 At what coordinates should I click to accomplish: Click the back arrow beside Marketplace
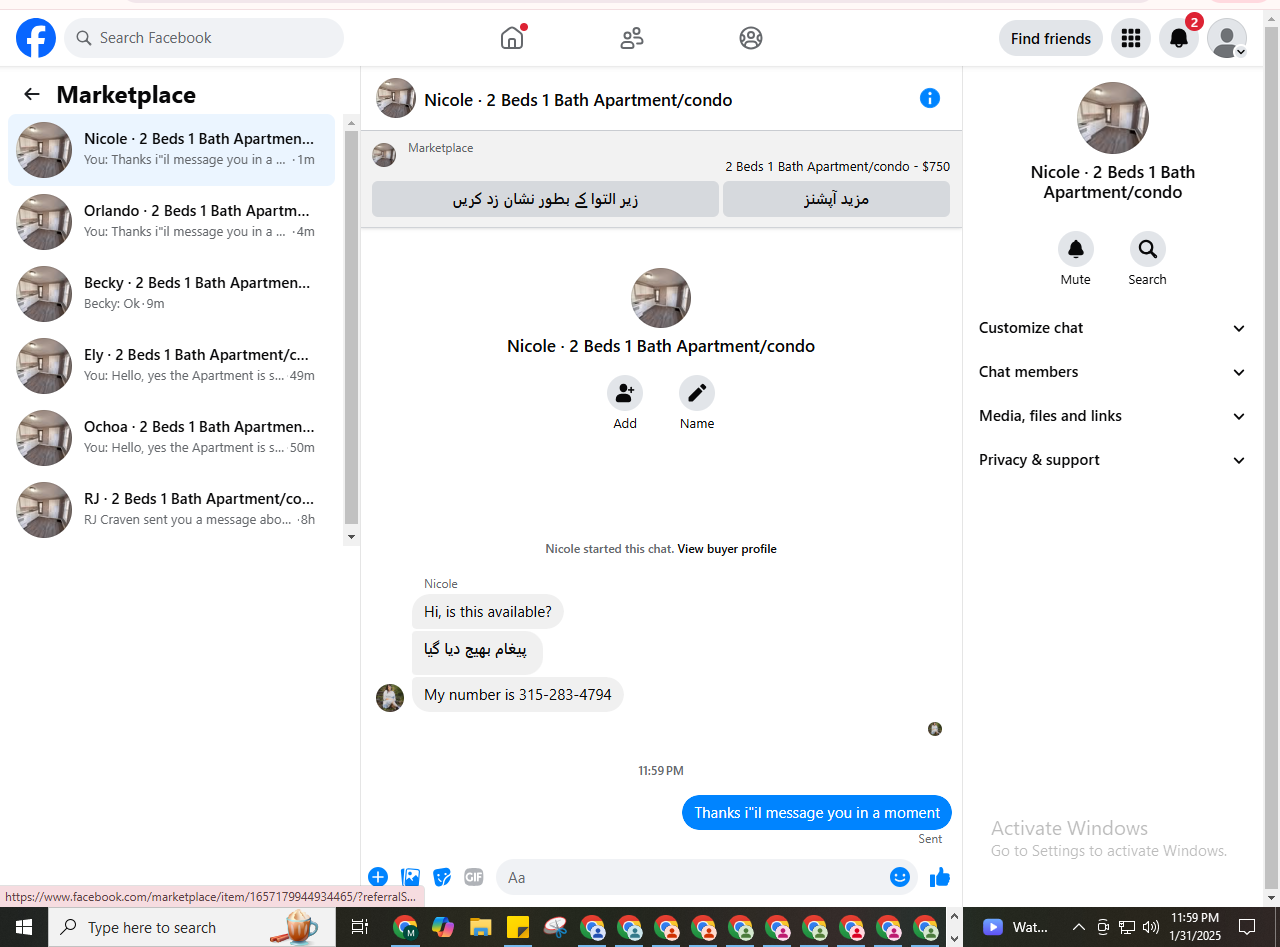(32, 94)
